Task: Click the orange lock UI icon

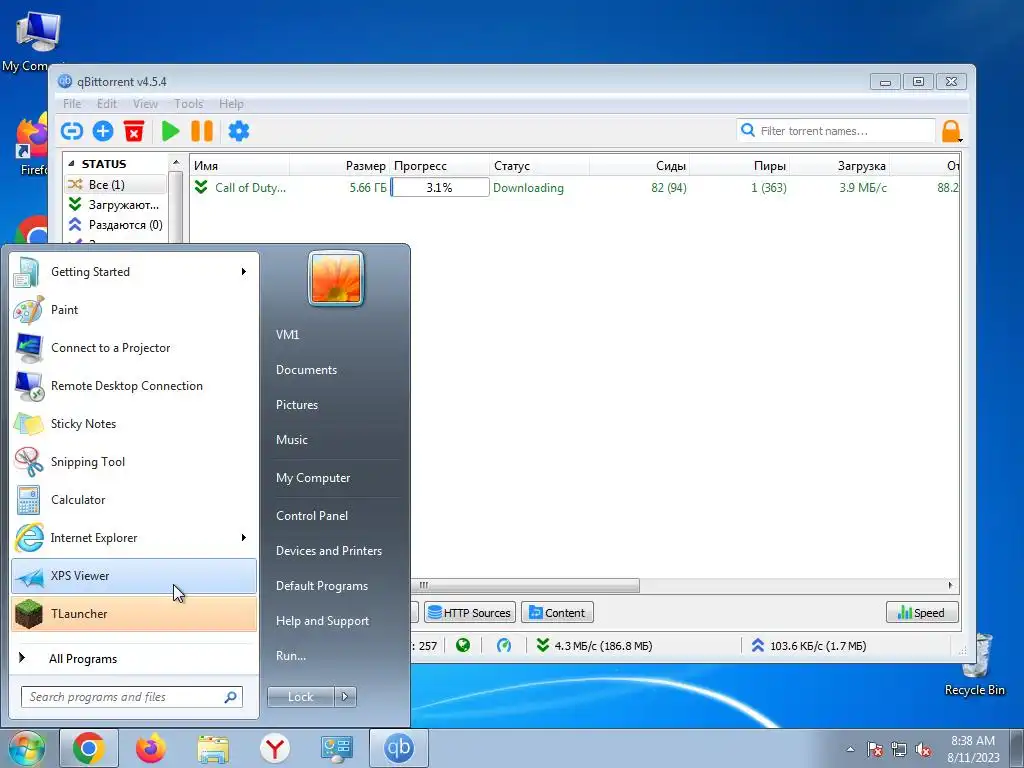Action: pyautogui.click(x=952, y=131)
